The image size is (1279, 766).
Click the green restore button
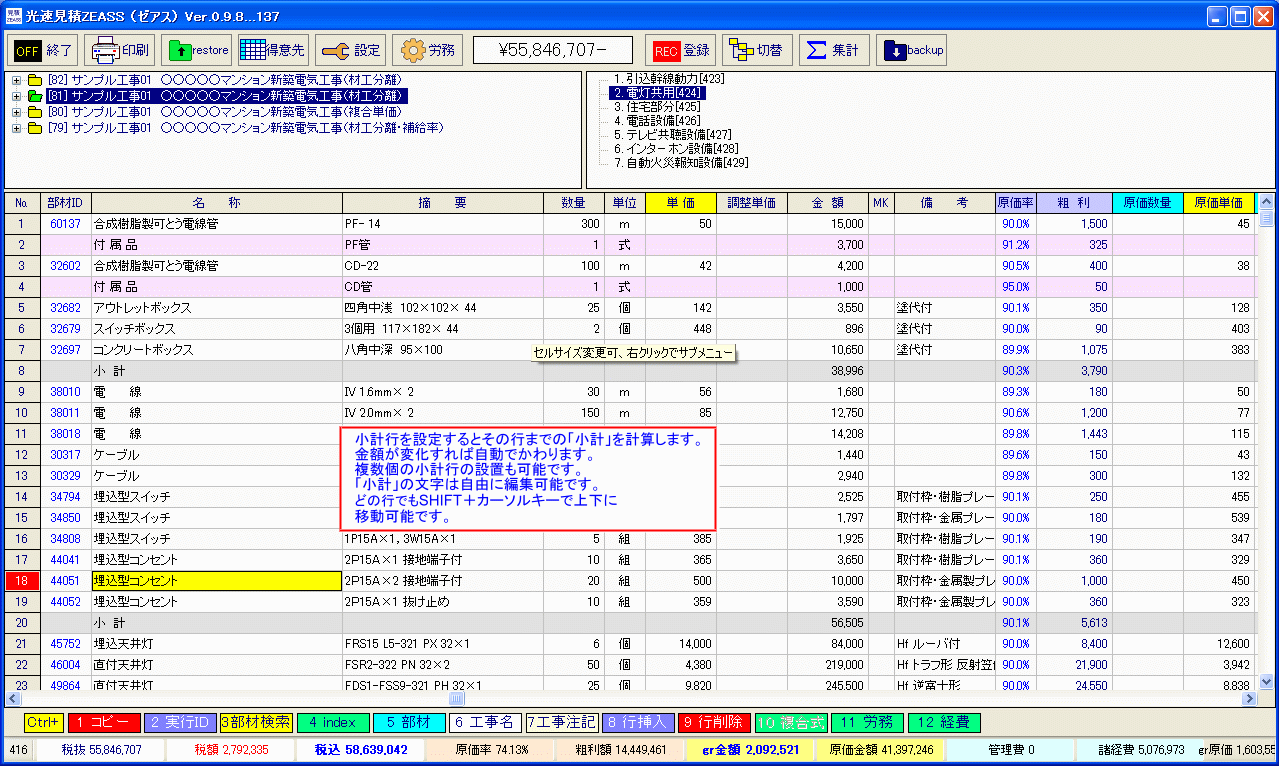pos(196,50)
